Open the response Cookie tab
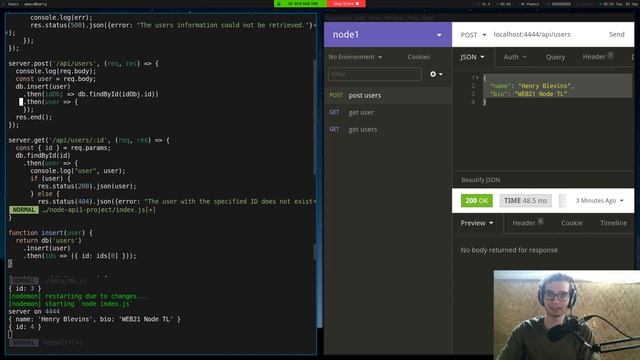This screenshot has width=640, height=360. [571, 223]
